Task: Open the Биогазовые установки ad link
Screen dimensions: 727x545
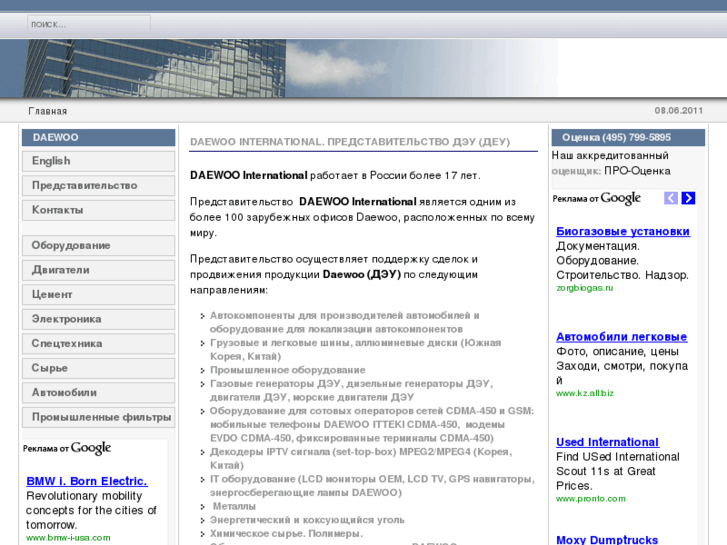Action: tap(623, 231)
